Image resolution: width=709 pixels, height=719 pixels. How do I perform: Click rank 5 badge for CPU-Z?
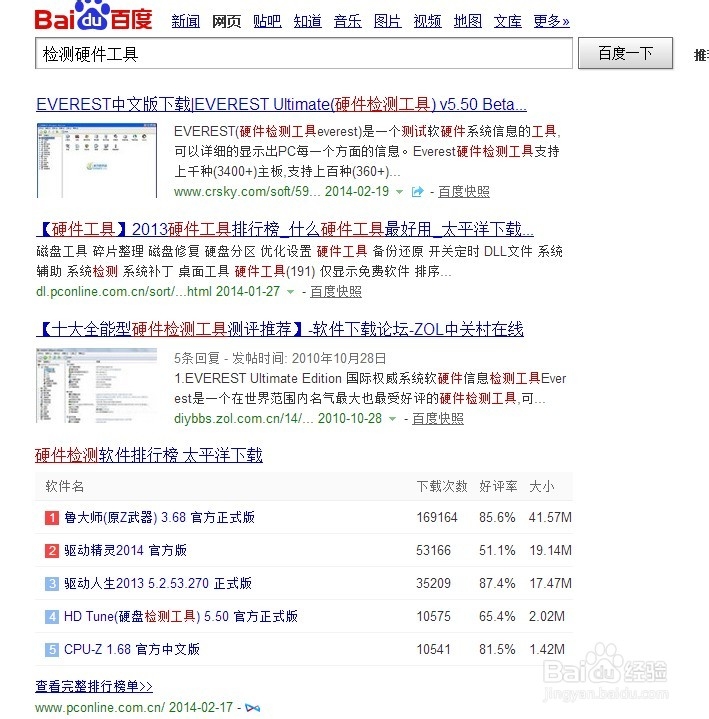click(x=52, y=650)
